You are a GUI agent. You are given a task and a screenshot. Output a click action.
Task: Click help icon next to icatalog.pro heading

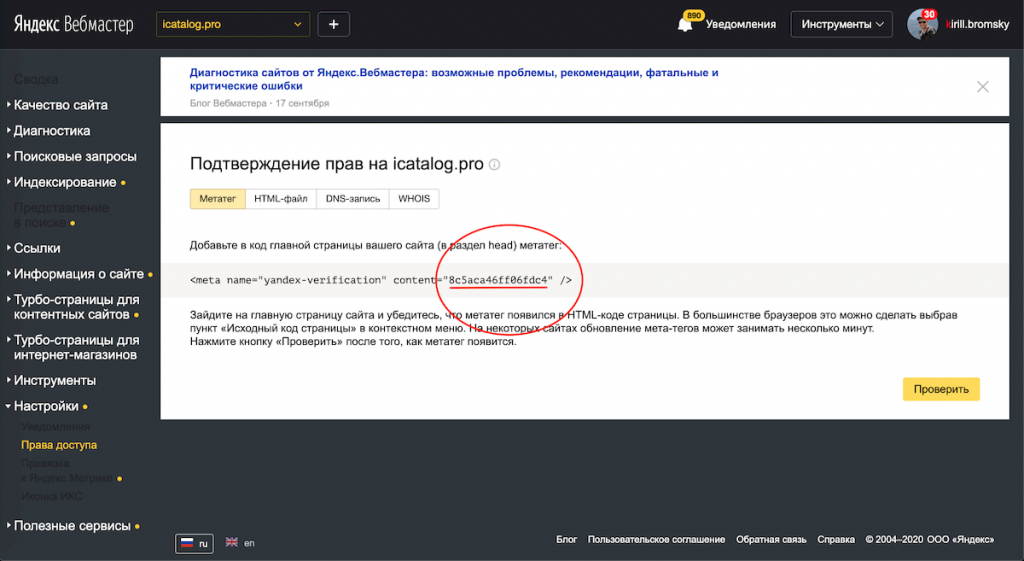494,165
